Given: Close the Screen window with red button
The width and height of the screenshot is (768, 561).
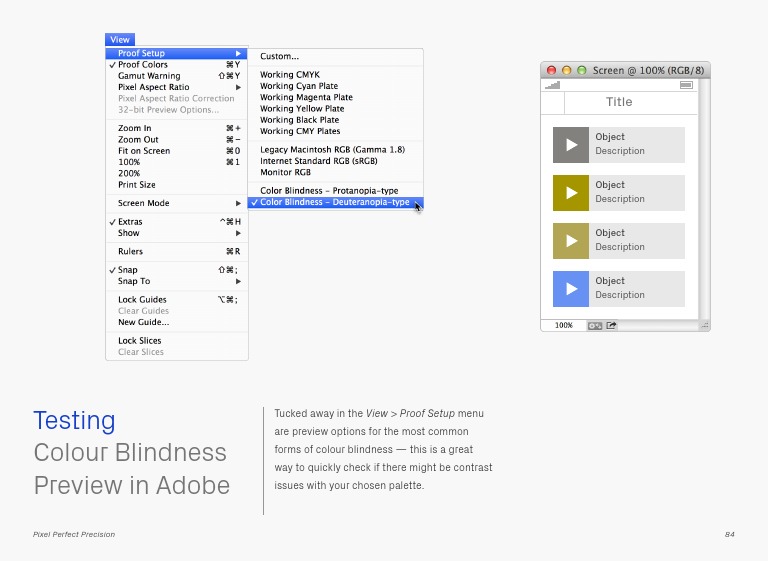Looking at the screenshot, I should pos(551,71).
